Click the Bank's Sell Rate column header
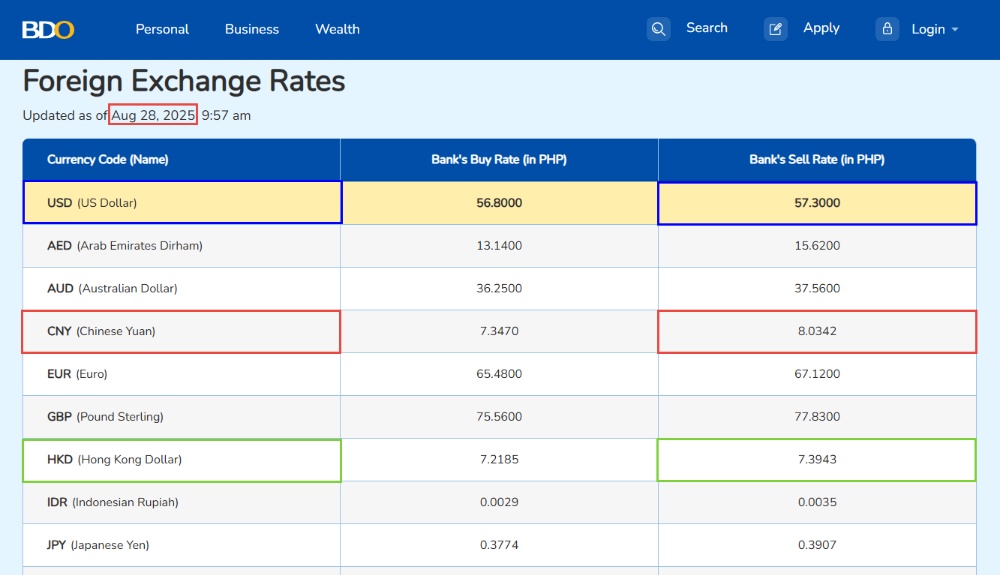 [817, 159]
